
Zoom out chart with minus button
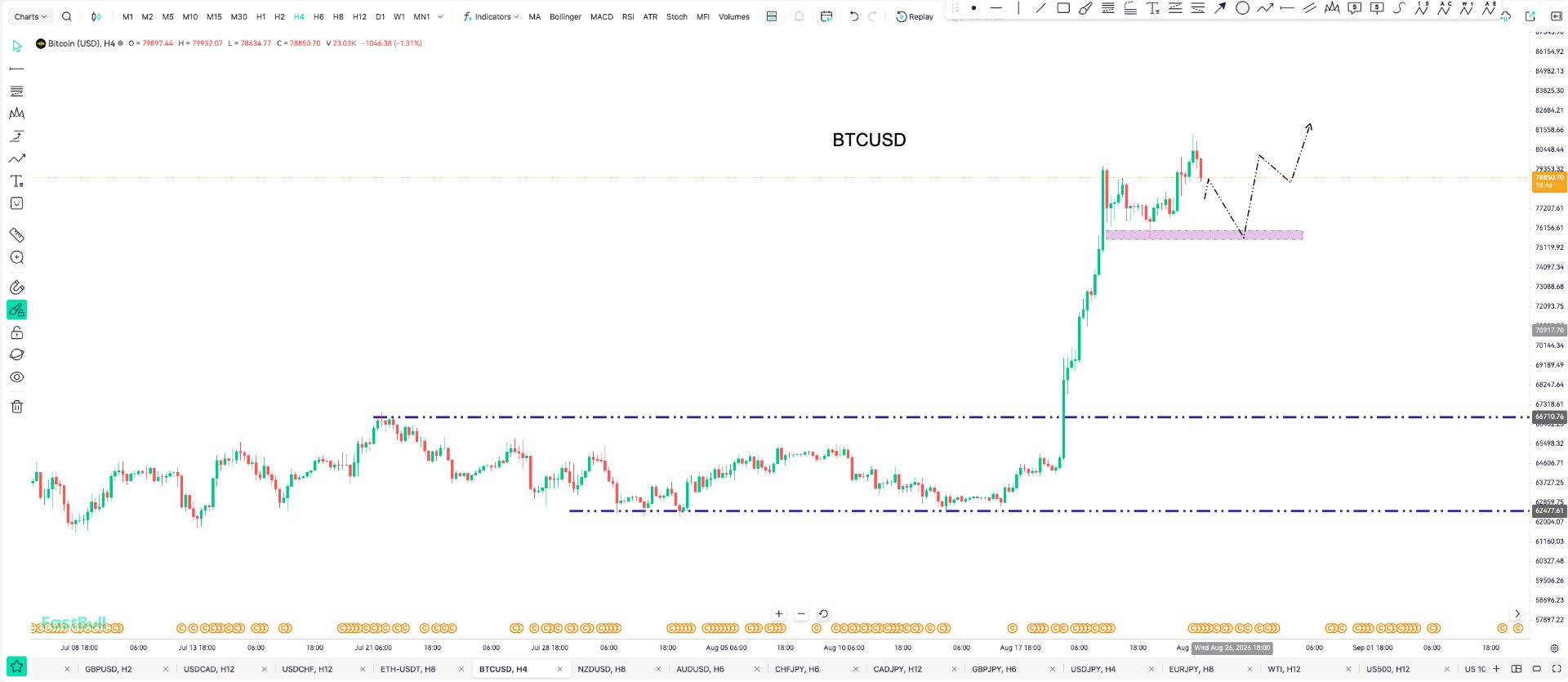point(801,613)
